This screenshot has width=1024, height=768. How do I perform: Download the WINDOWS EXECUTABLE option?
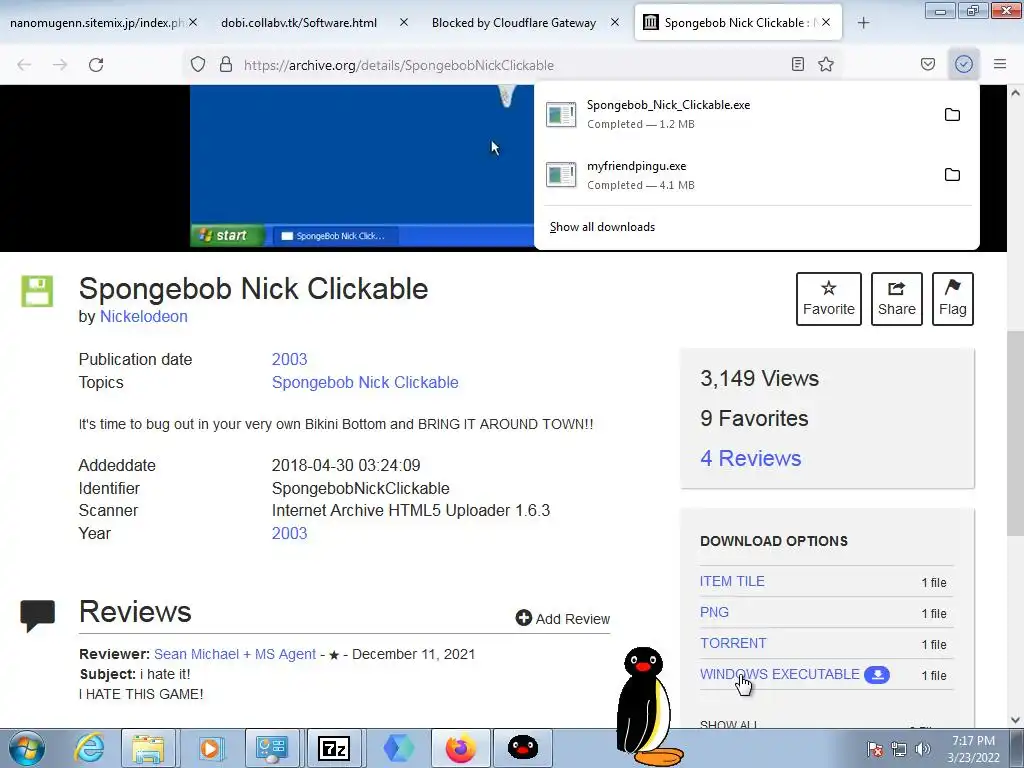tap(780, 674)
